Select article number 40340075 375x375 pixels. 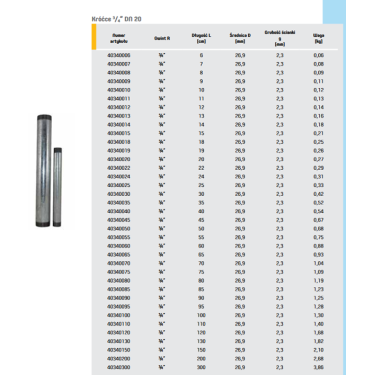[x=119, y=272]
